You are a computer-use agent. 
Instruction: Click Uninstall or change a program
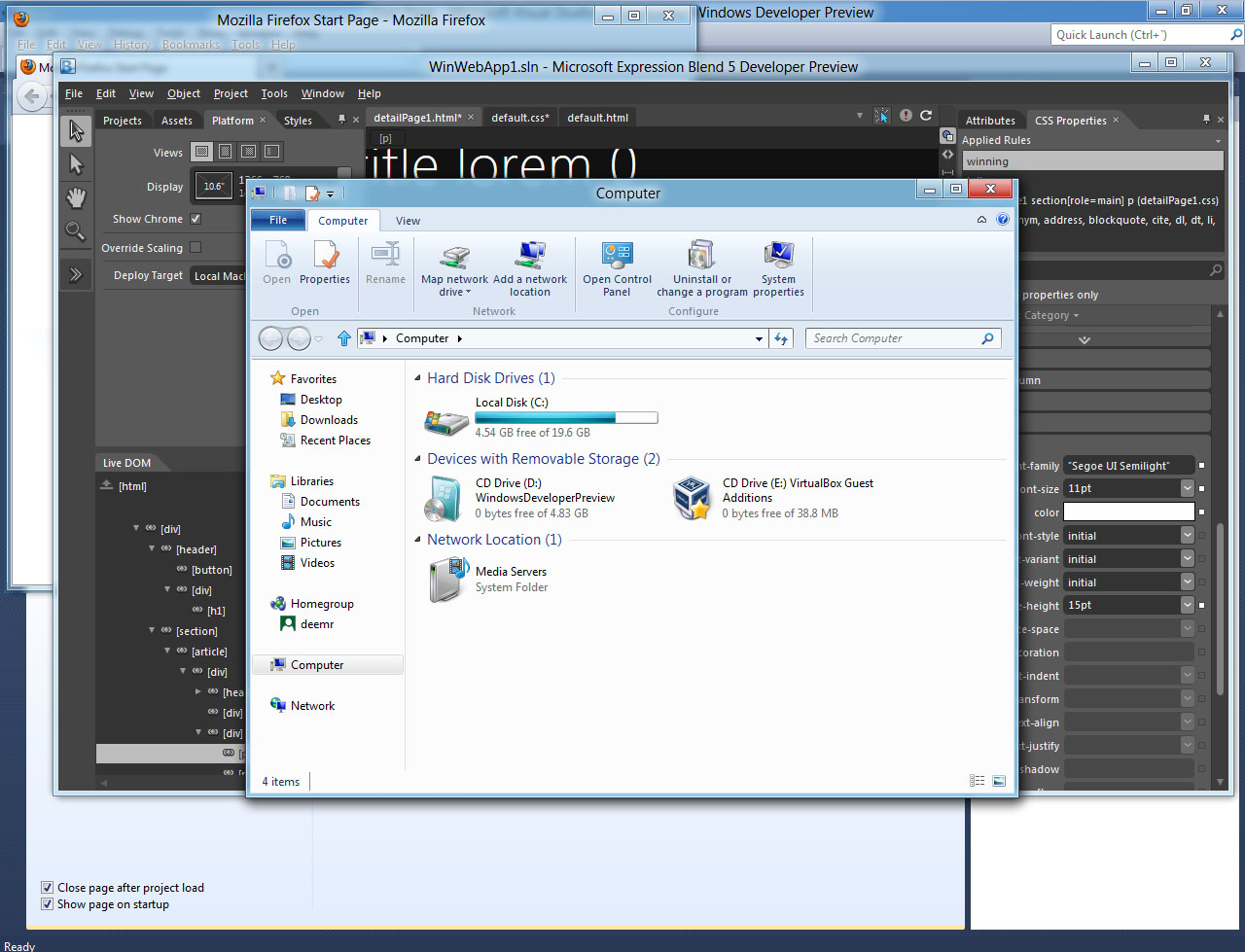702,268
